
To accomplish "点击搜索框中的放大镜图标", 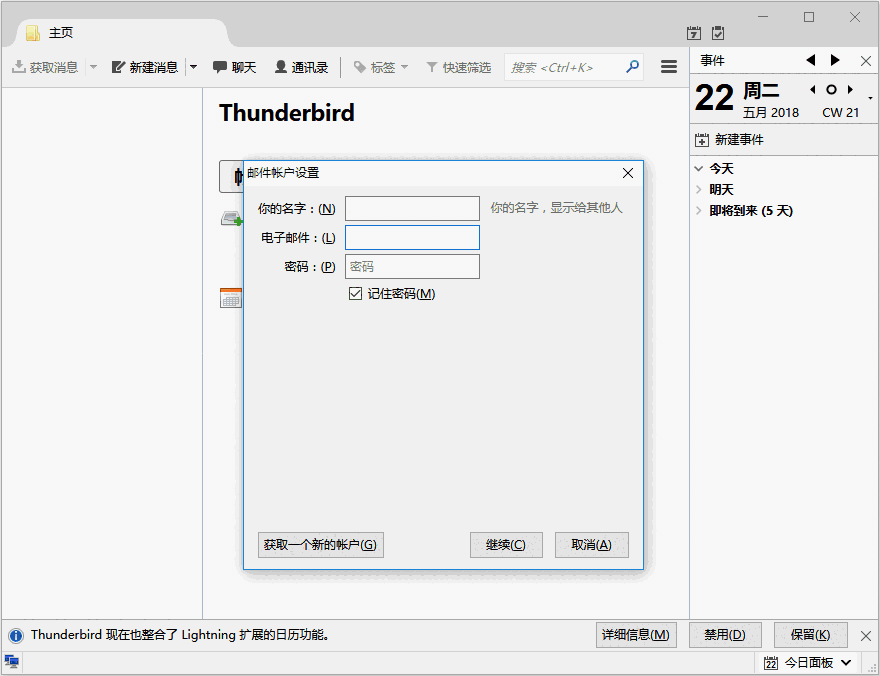I will [632, 66].
